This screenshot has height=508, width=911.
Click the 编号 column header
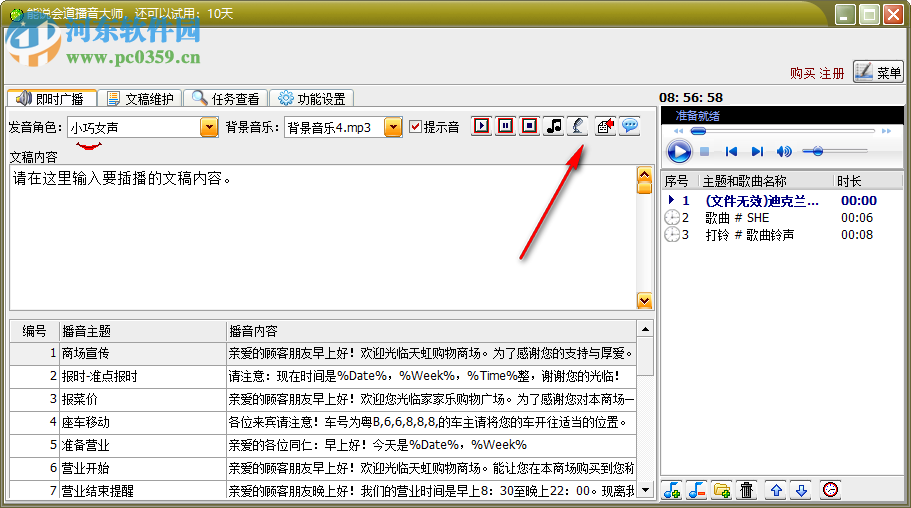[35, 331]
